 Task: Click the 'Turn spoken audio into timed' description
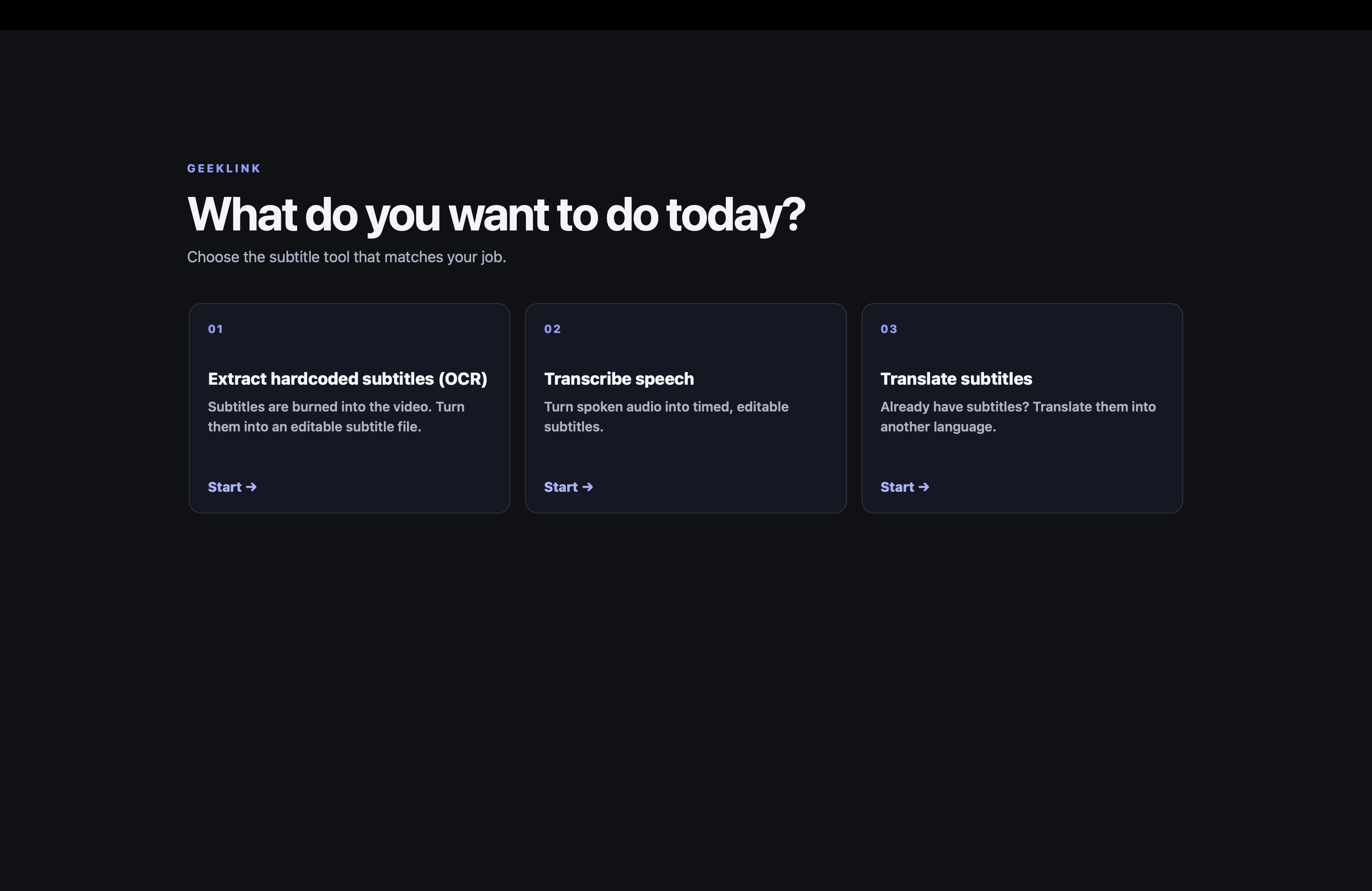pos(666,416)
